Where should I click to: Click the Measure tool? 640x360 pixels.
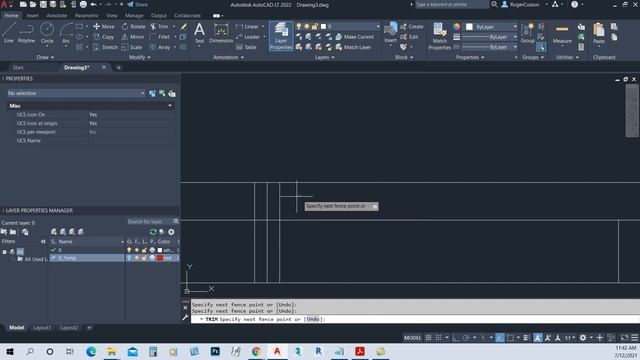[562, 34]
